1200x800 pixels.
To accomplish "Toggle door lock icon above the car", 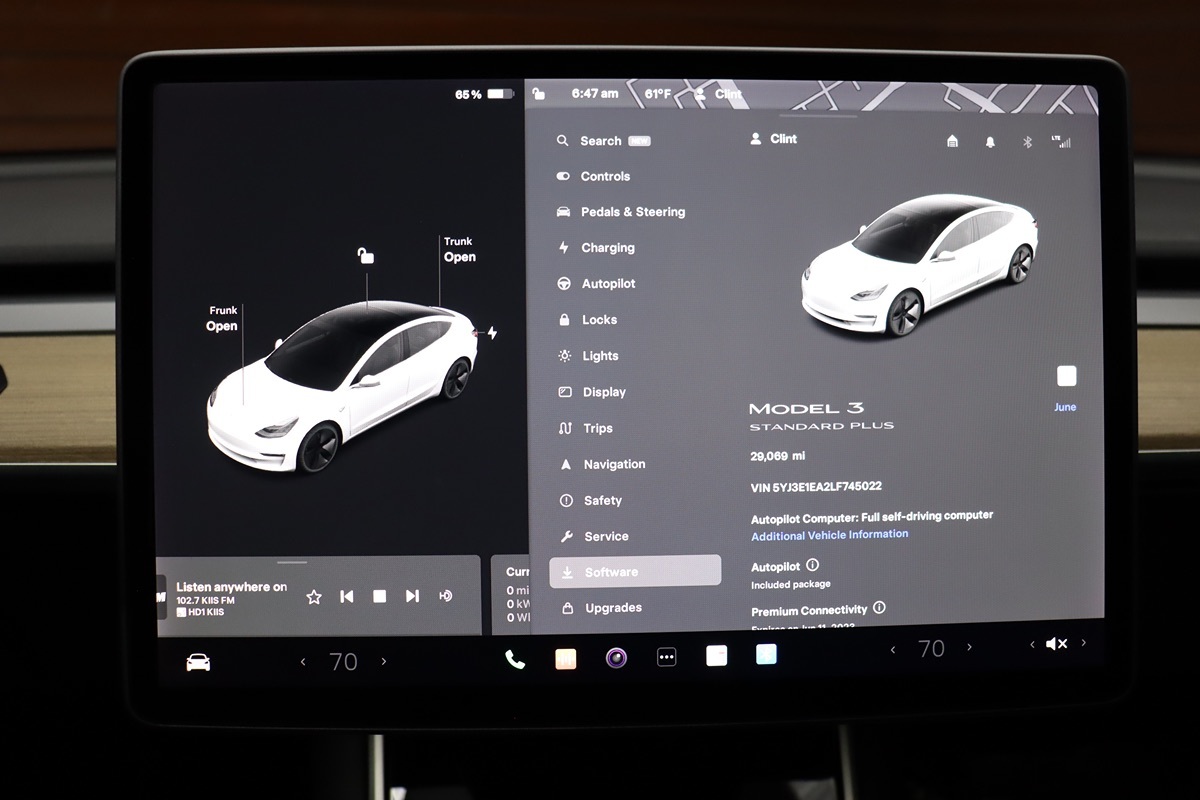I will coord(366,256).
